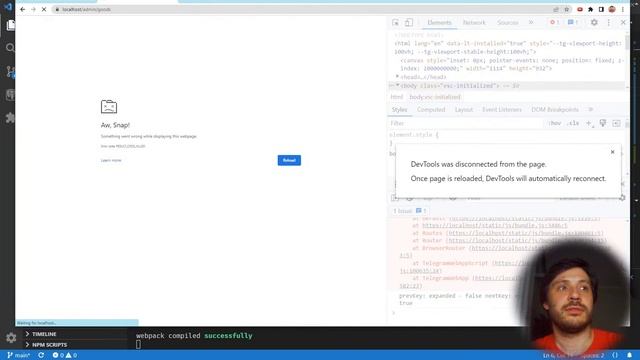Viewport: 640px width, 360px height.
Task: Open the Learn more link
Action: pyautogui.click(x=111, y=160)
